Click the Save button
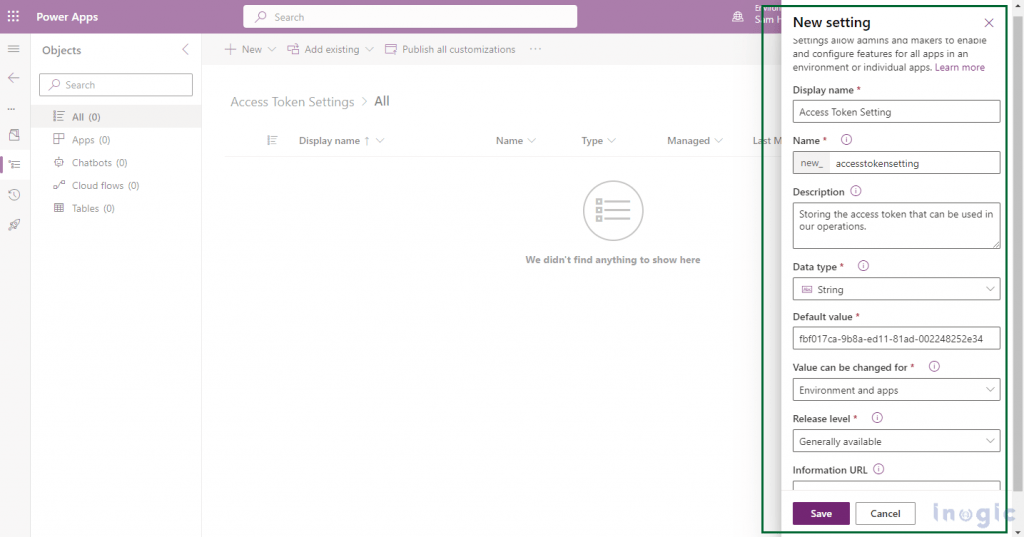Screen dimensions: 1024x537 click(x=821, y=513)
